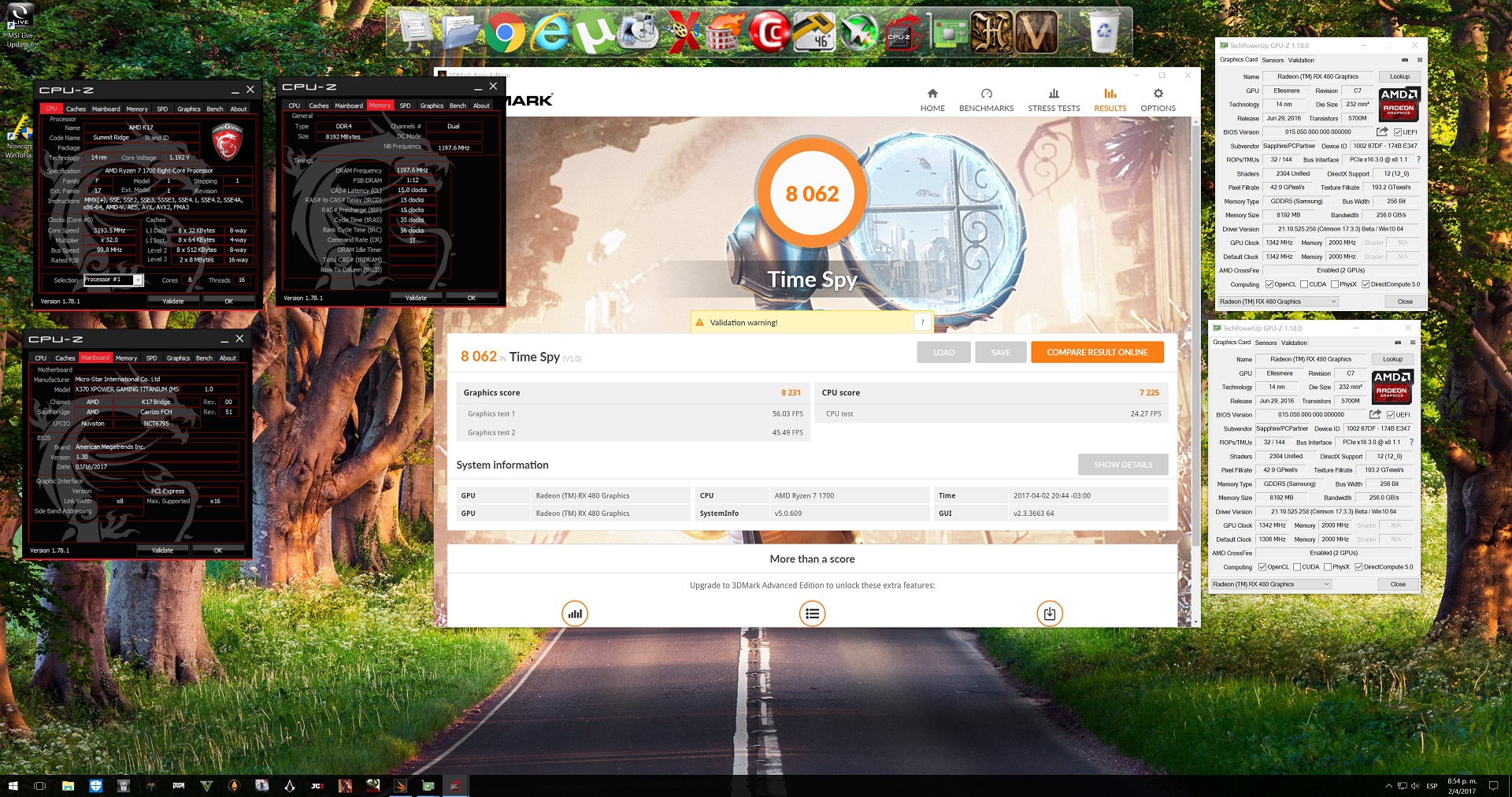Click the CPU score value 7 225
Screen dimensions: 1512x797
(1149, 392)
